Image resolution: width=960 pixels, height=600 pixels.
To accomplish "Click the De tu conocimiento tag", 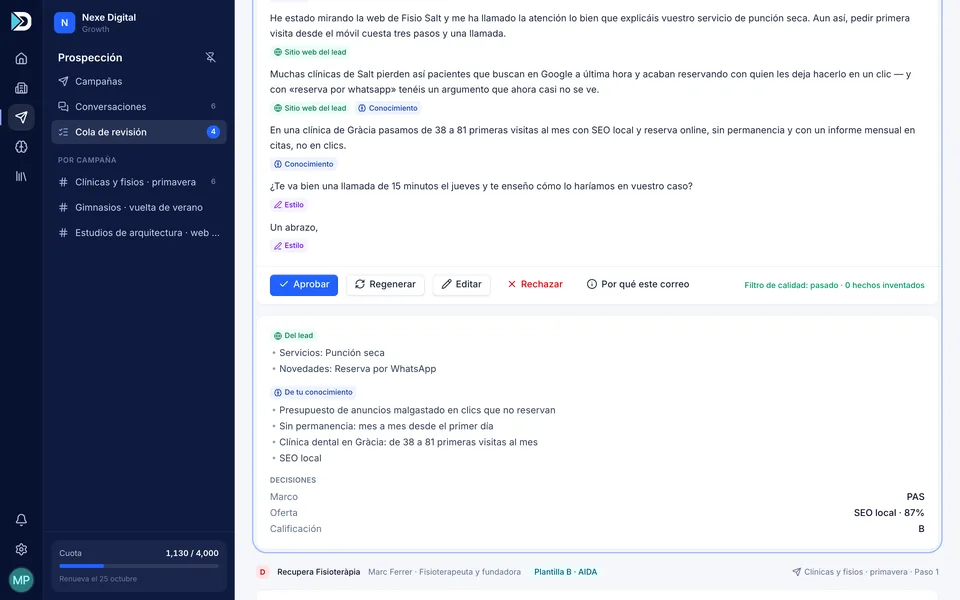I will [313, 392].
